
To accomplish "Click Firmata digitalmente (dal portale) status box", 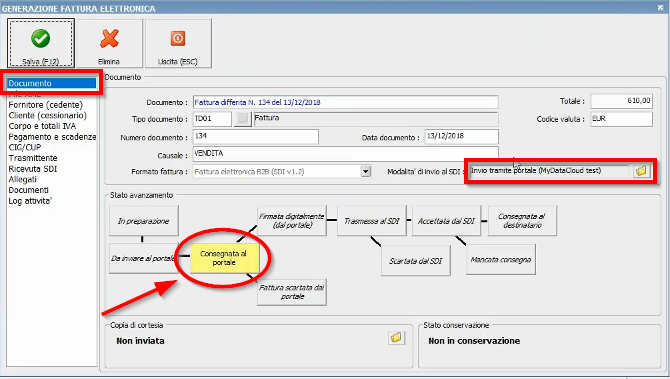I will pos(292,220).
